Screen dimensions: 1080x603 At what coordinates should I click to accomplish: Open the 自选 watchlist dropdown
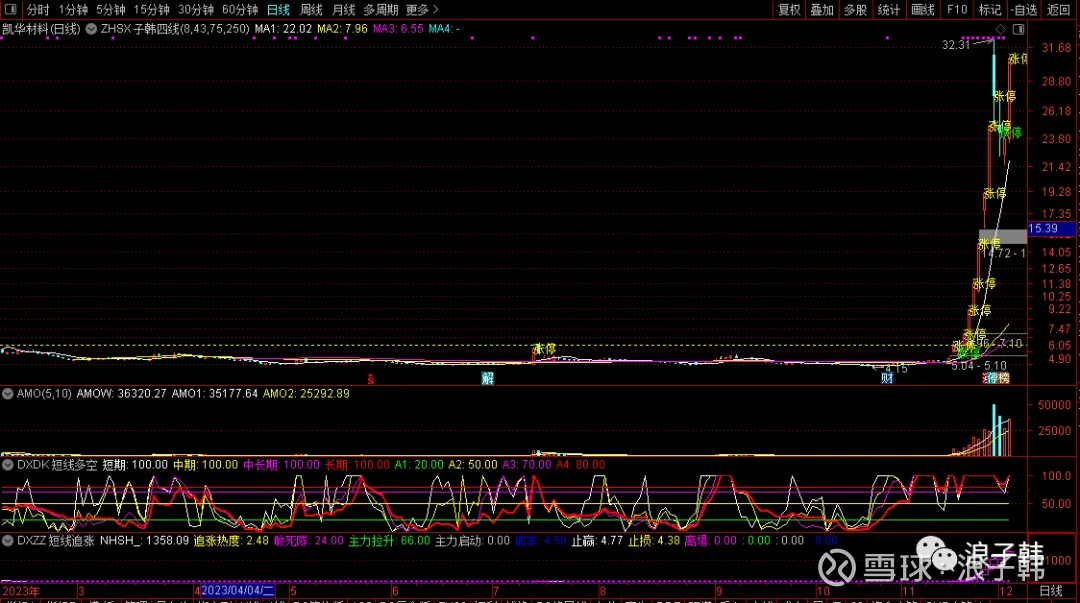tap(1024, 9)
